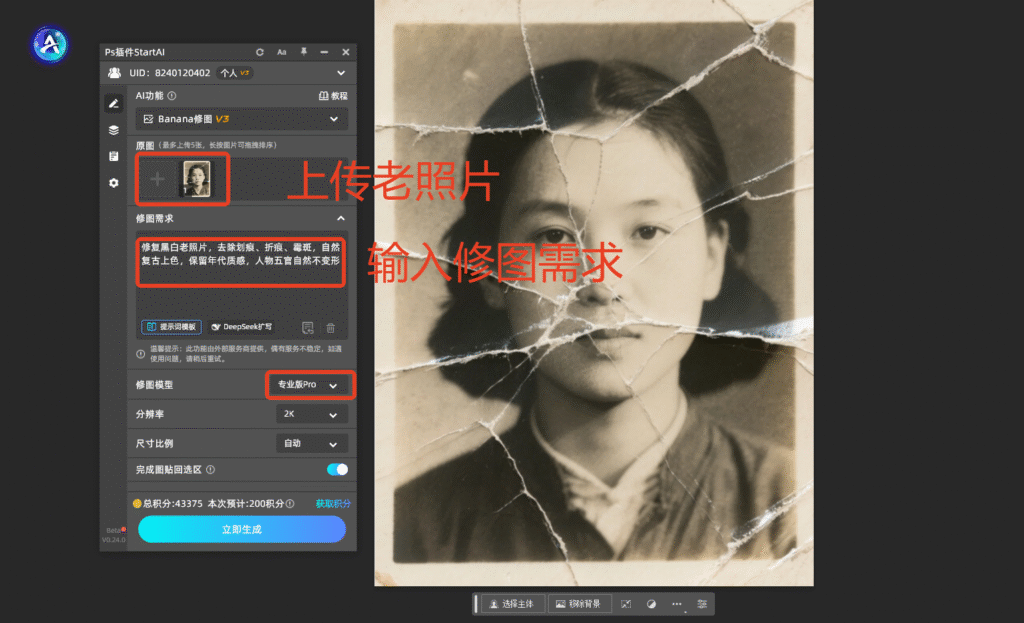Click the info icon next to AI功能
Viewport: 1024px width, 623px height.
[x=172, y=96]
